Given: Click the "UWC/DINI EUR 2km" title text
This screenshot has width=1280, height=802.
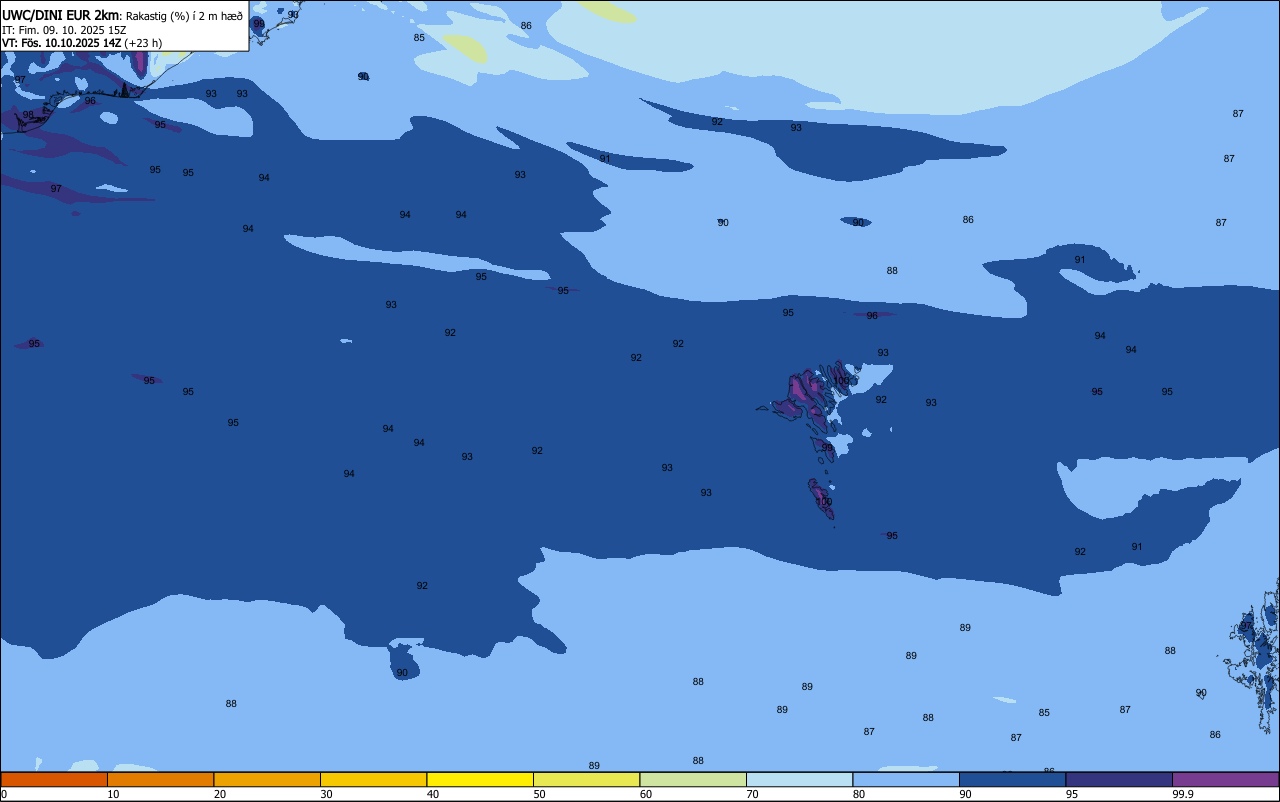Looking at the screenshot, I should point(61,15).
